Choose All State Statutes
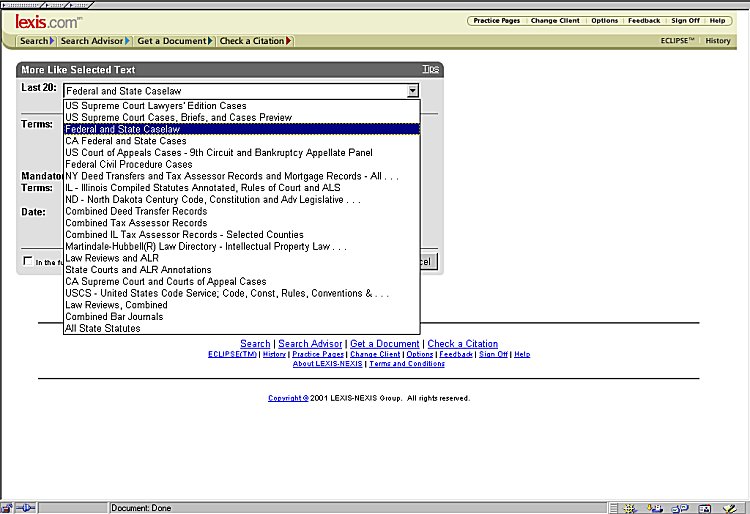 click(242, 328)
